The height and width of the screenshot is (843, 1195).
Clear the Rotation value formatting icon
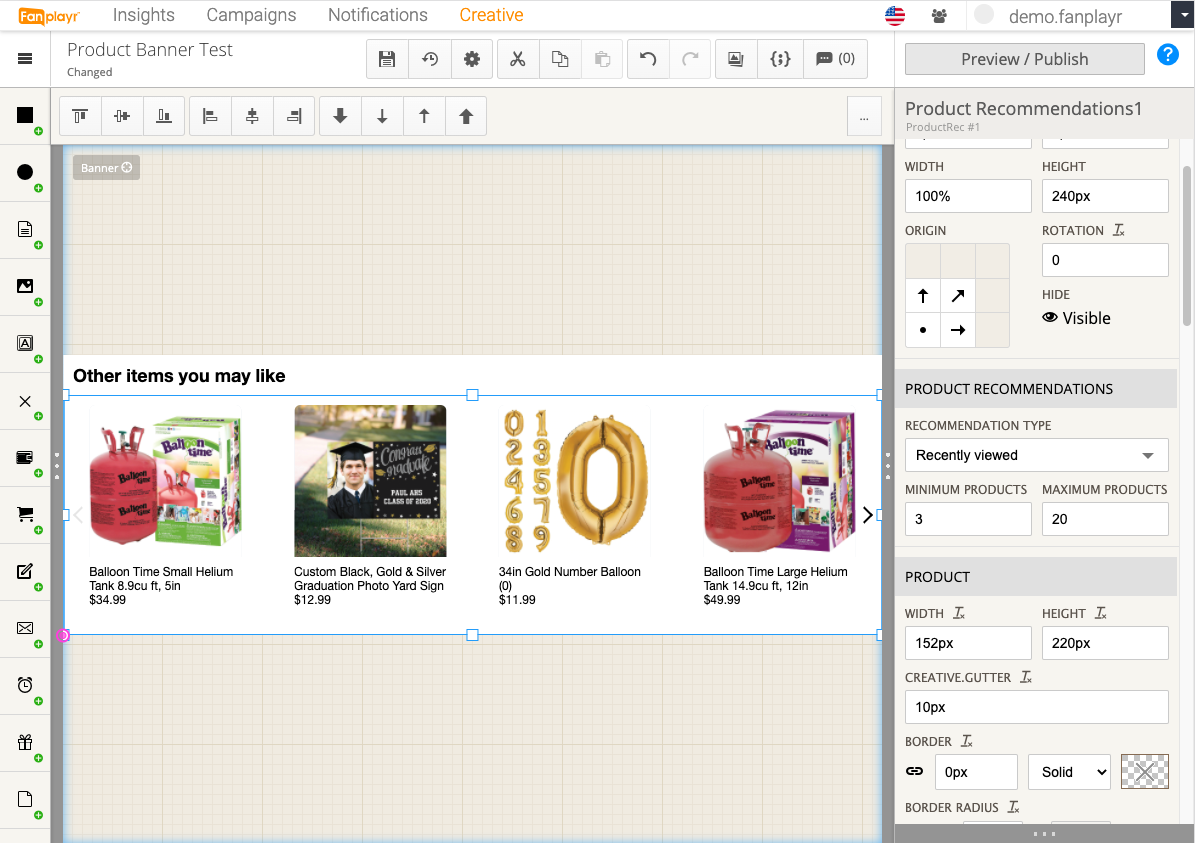tap(1118, 230)
